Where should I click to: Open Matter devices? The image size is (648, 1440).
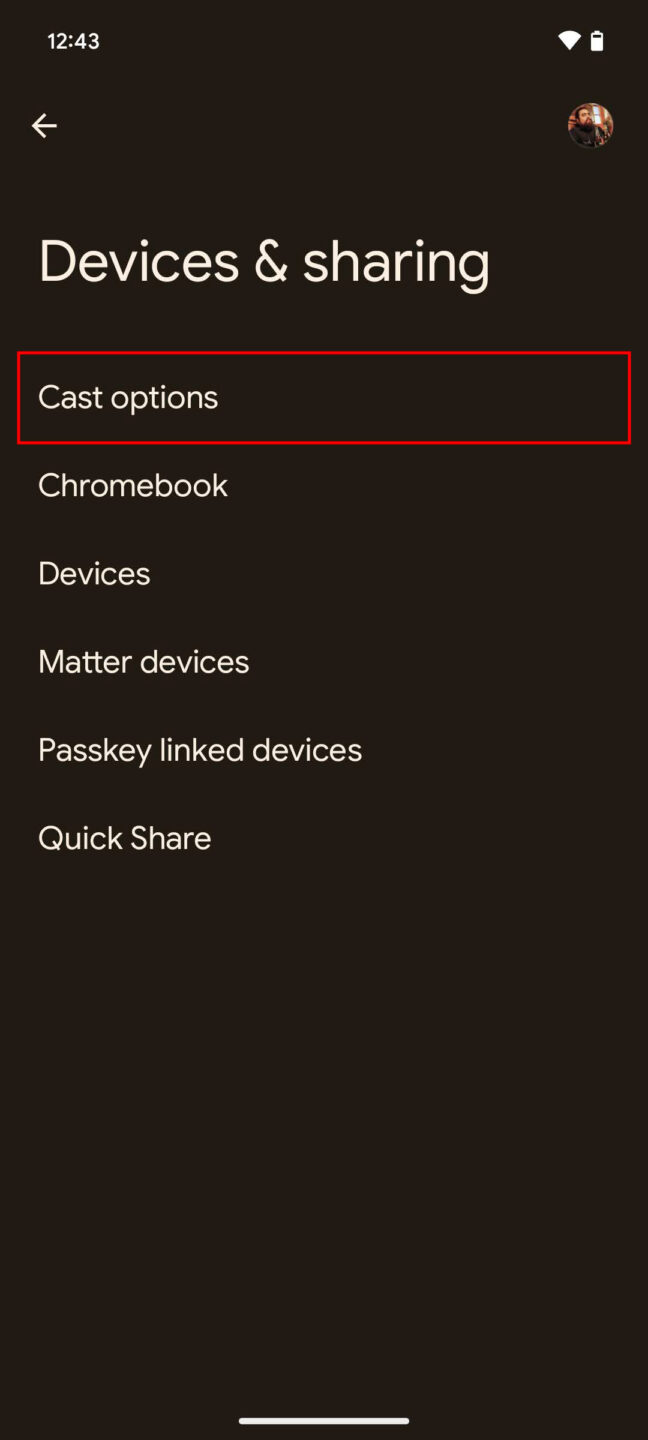coord(143,661)
